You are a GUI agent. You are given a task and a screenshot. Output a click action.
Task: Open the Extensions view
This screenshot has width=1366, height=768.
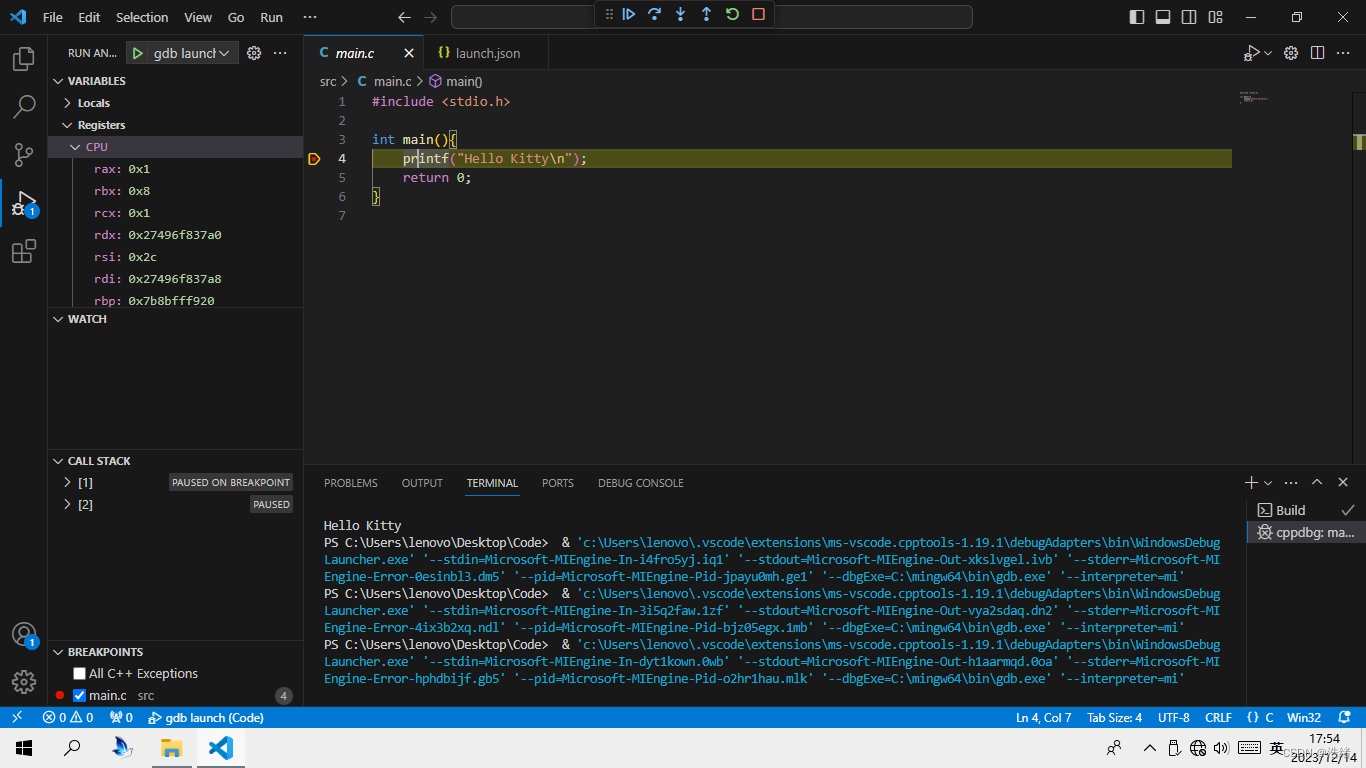click(24, 251)
